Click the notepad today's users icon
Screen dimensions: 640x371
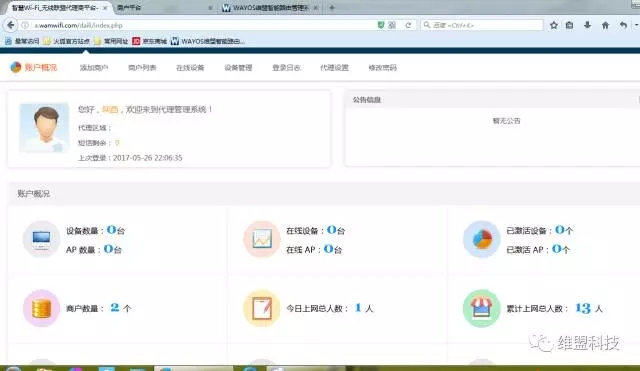click(262, 308)
